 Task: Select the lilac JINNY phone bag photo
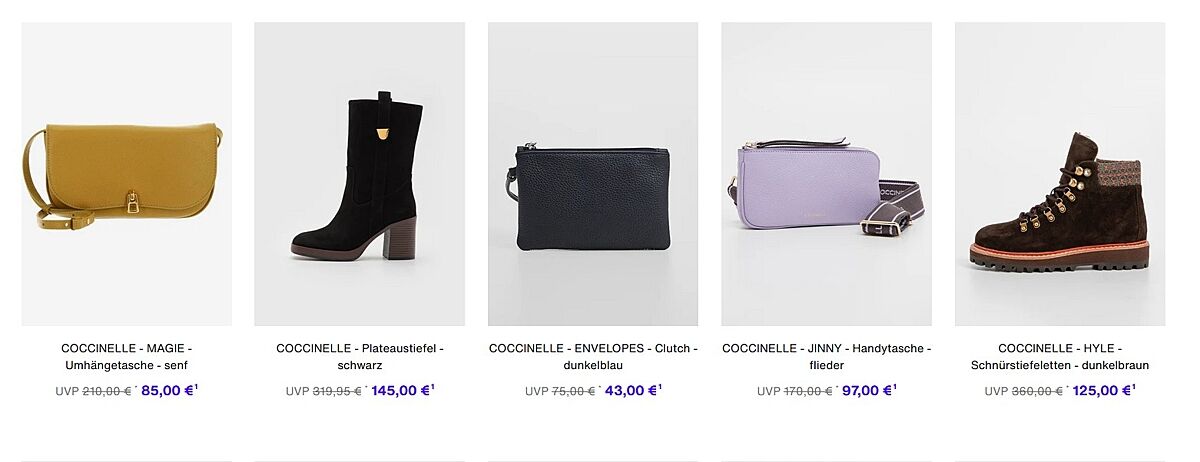(x=827, y=174)
